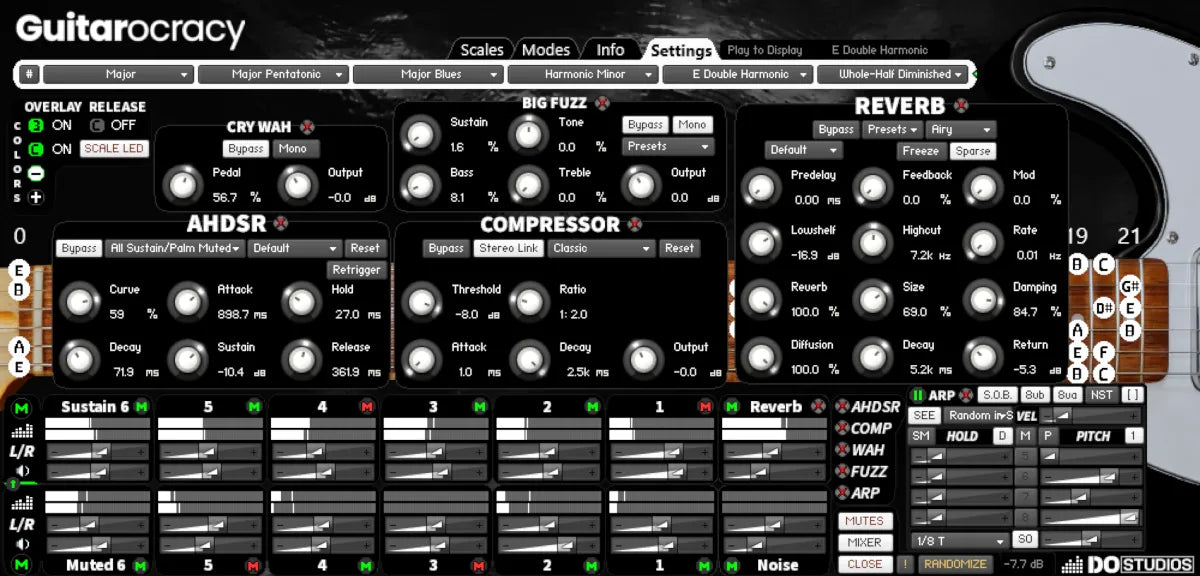Click the ARP VEL slider
Image resolution: width=1200 pixels, height=576 pixels.
1091,415
